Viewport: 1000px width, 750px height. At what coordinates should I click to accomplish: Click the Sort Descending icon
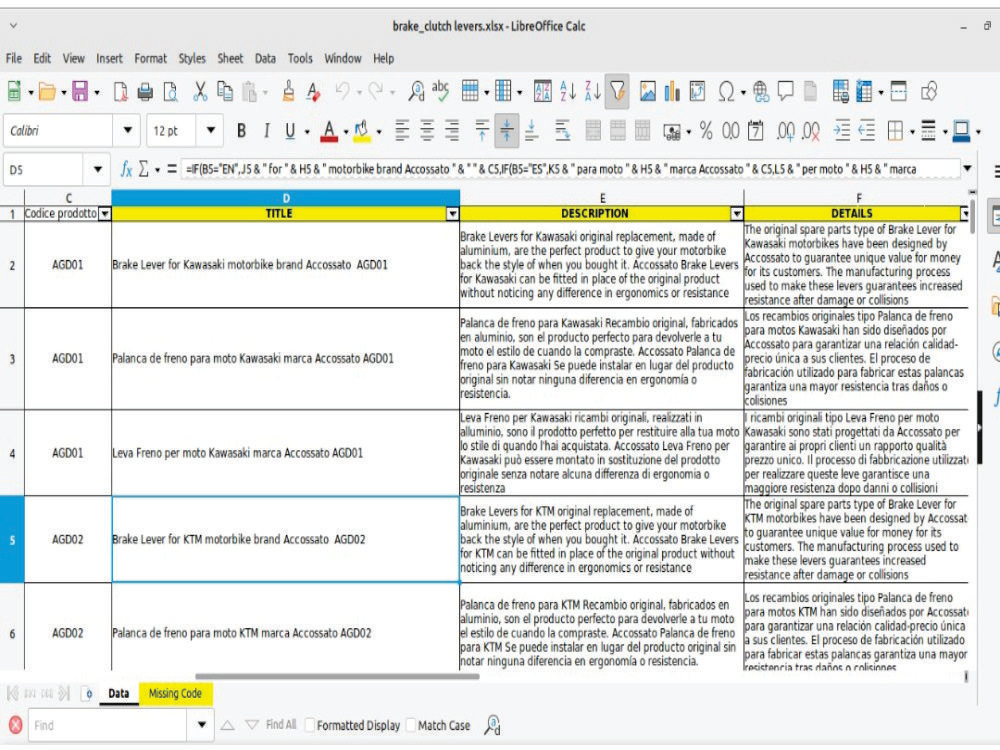click(592, 91)
